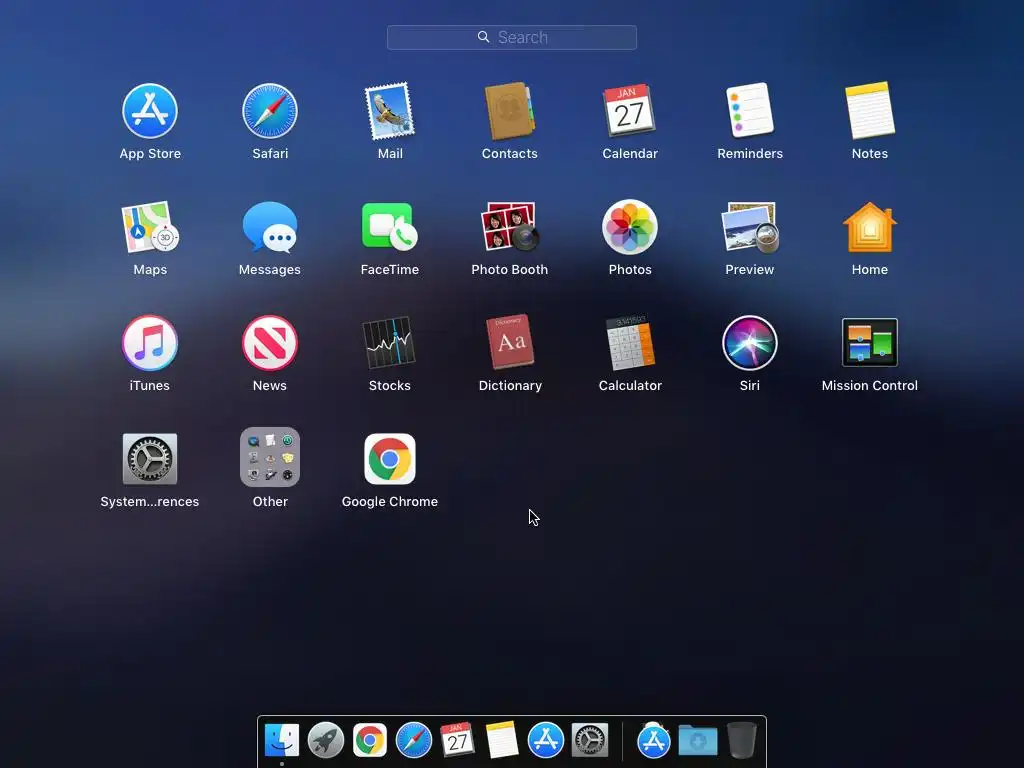Open Safari compass icon in the dock
1024x768 pixels.
(414, 741)
